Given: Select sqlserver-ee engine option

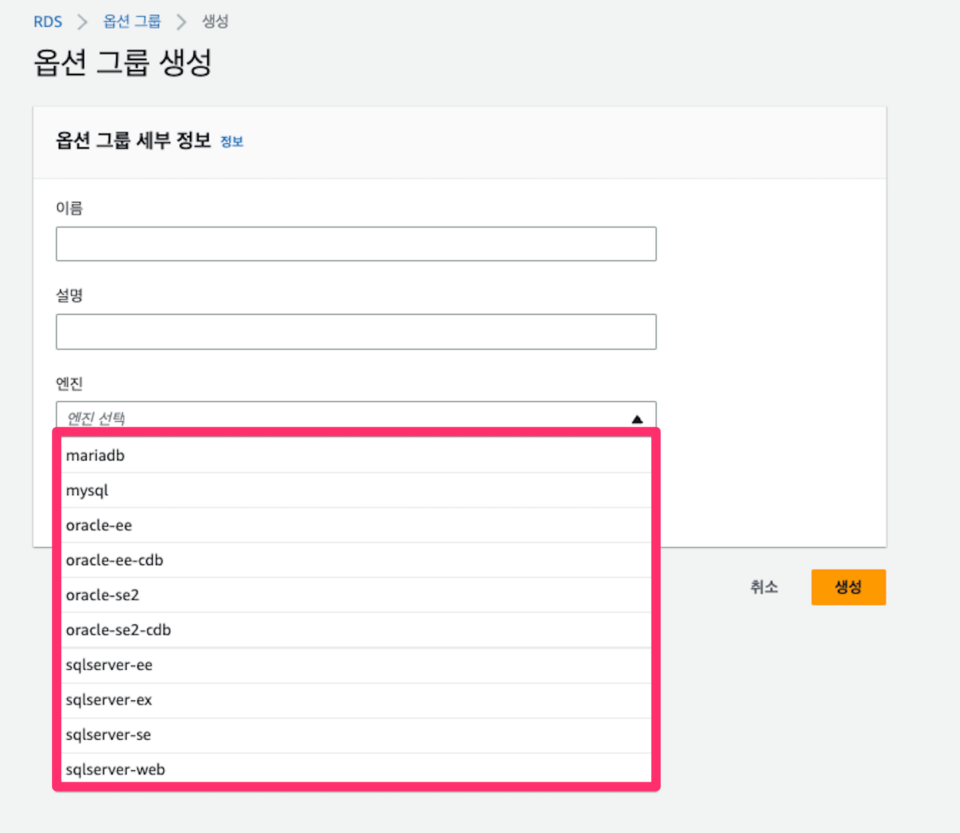Looking at the screenshot, I should coord(356,665).
